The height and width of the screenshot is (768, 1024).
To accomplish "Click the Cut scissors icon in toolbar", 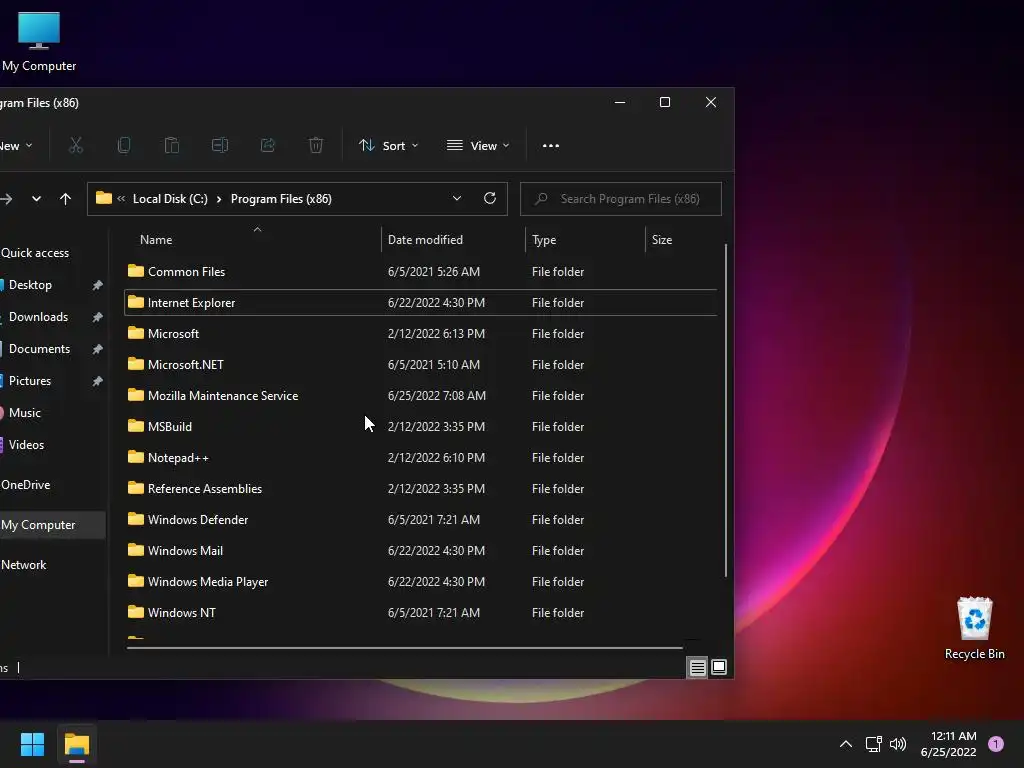I will [x=76, y=145].
